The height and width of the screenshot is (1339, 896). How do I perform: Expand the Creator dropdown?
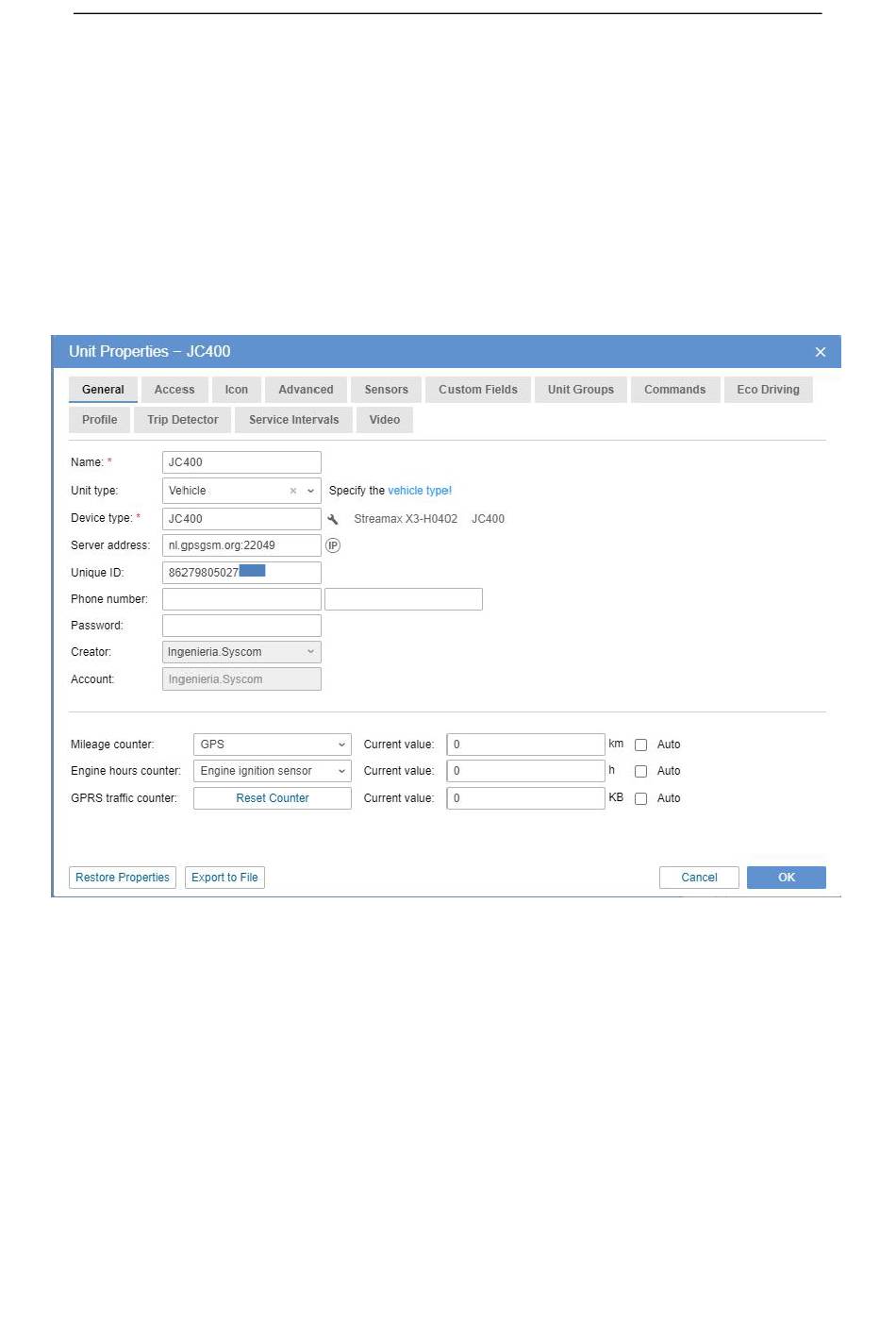(x=310, y=652)
